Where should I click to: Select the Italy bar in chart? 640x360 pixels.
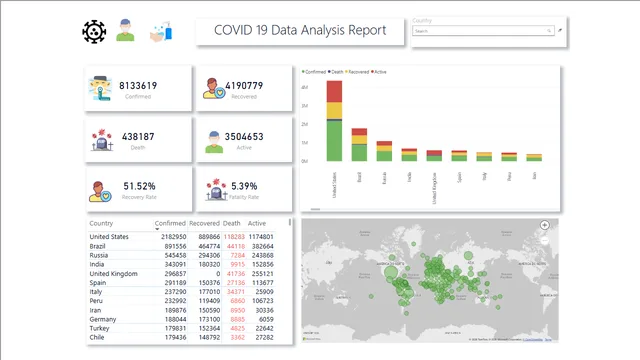[484, 157]
